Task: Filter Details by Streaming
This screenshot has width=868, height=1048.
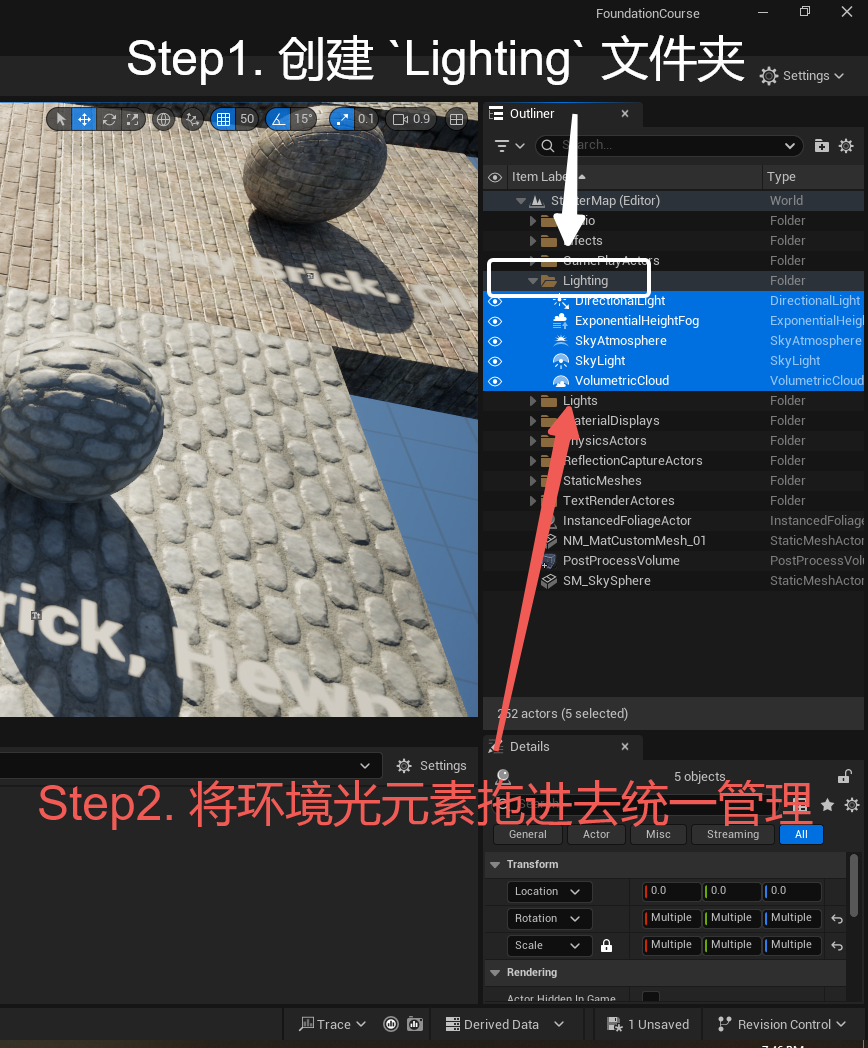Action: tap(733, 834)
